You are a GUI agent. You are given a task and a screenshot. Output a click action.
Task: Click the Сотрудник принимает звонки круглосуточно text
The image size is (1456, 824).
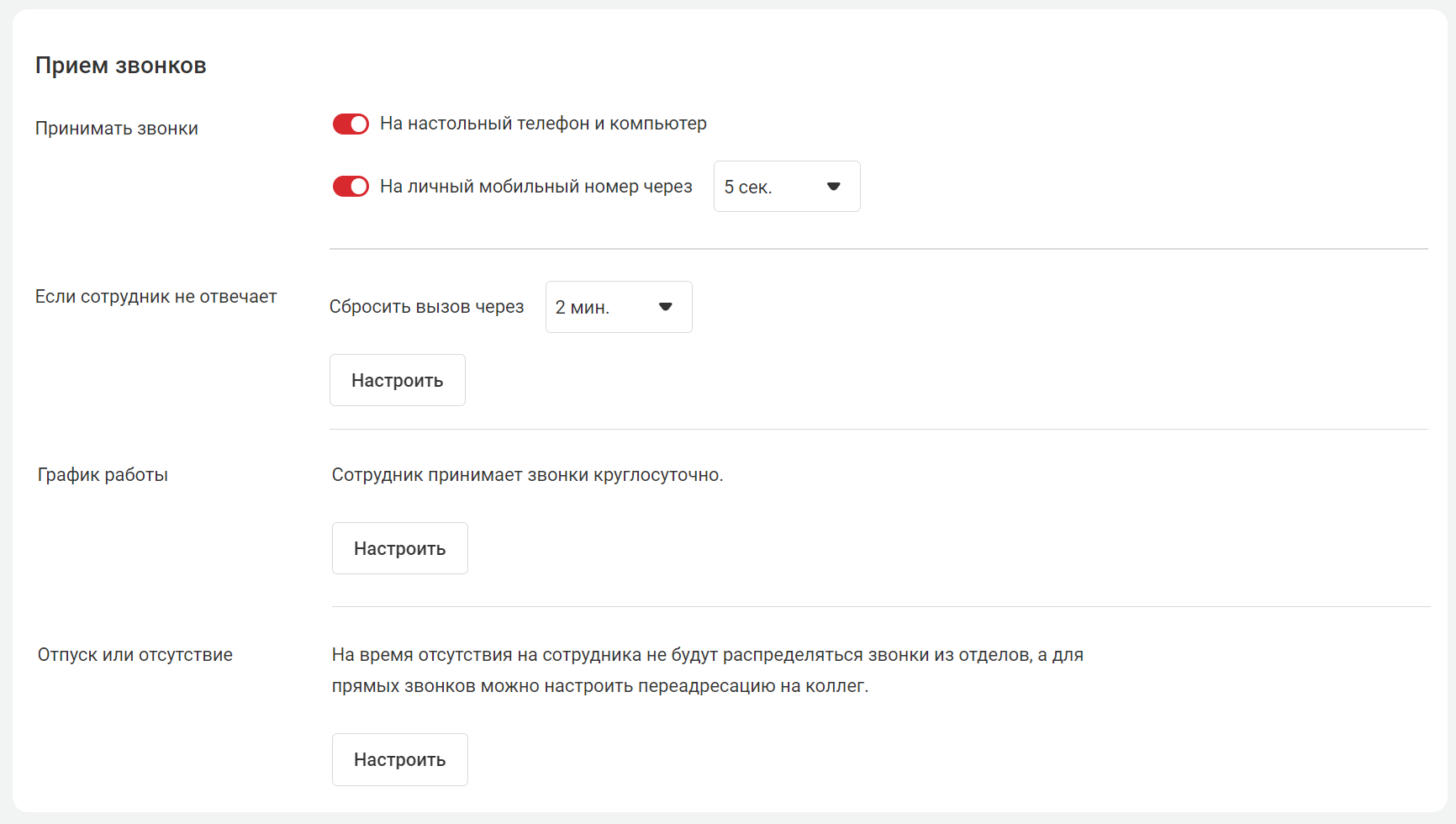[527, 475]
